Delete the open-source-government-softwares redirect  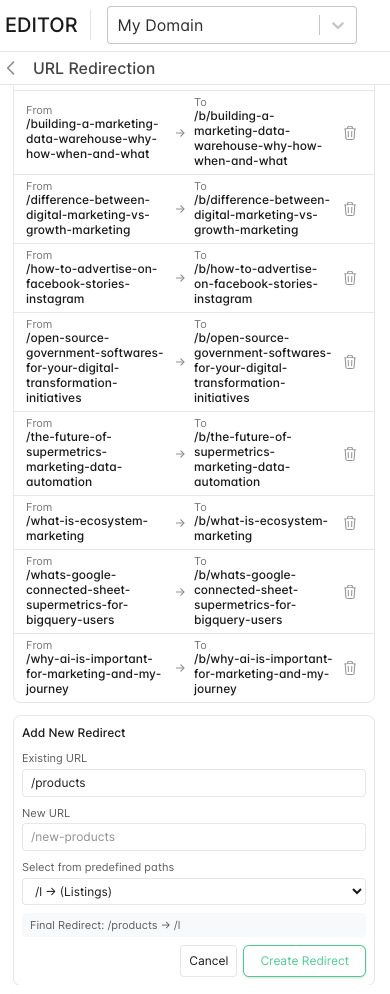point(349,362)
